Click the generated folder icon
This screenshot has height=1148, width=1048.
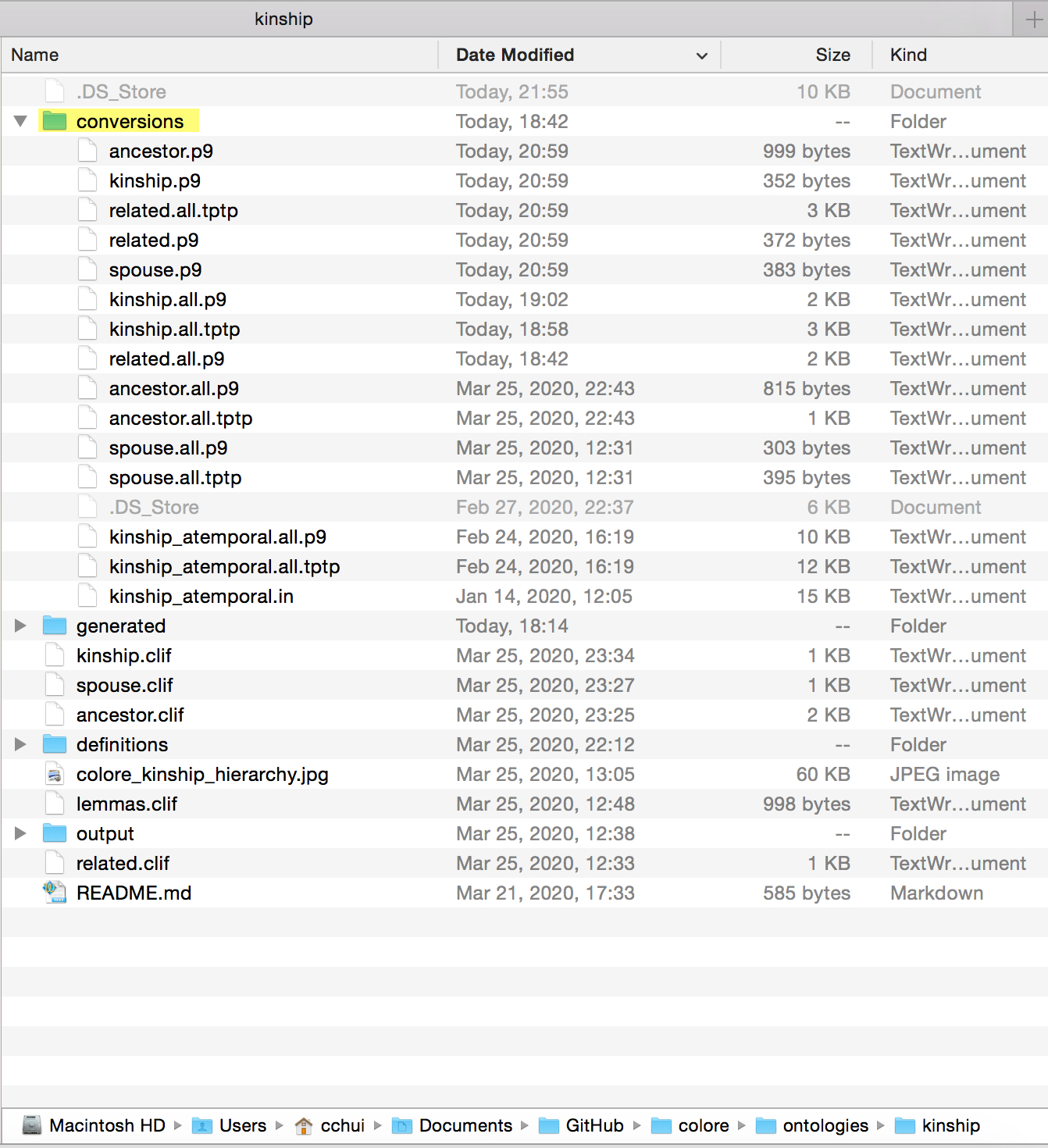(55, 626)
